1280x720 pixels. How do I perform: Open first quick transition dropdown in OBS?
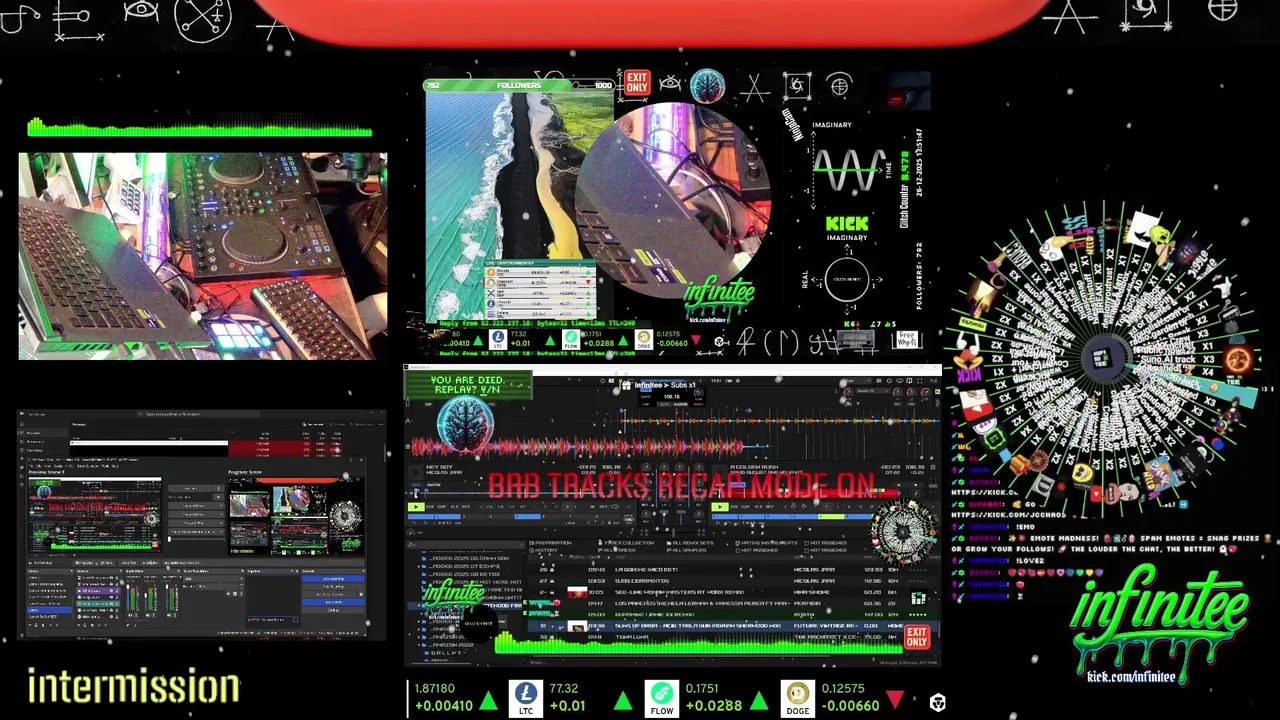pyautogui.click(x=196, y=506)
